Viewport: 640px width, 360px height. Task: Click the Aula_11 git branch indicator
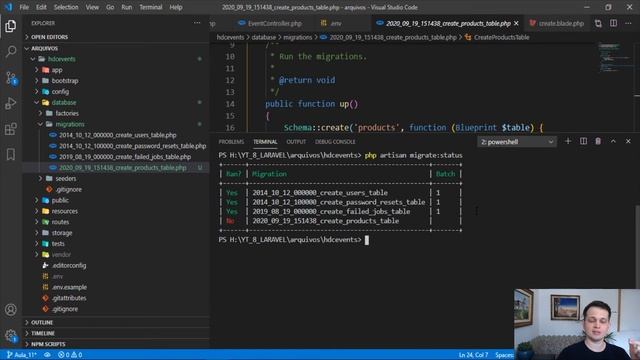[22, 355]
